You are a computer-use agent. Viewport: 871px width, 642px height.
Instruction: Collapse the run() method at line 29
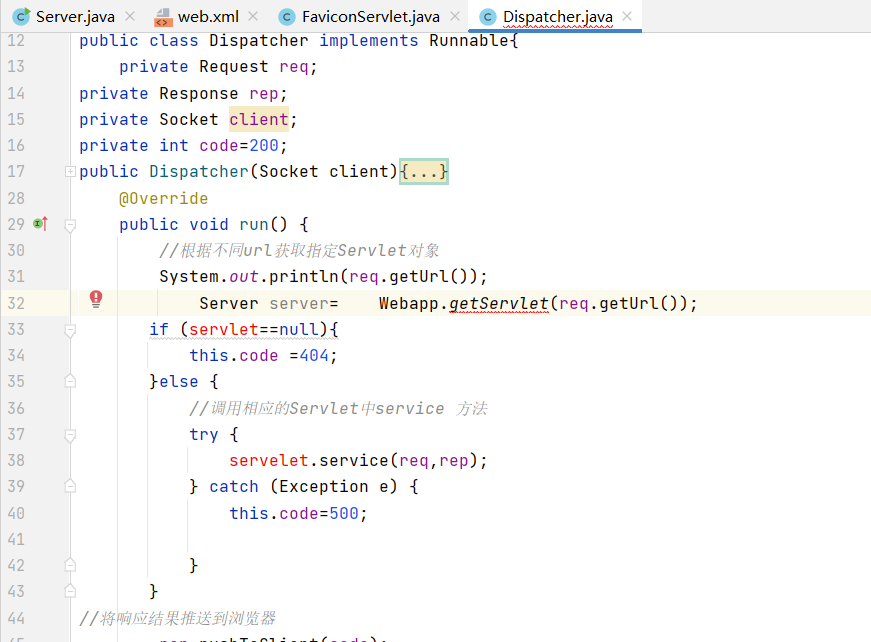pos(70,225)
